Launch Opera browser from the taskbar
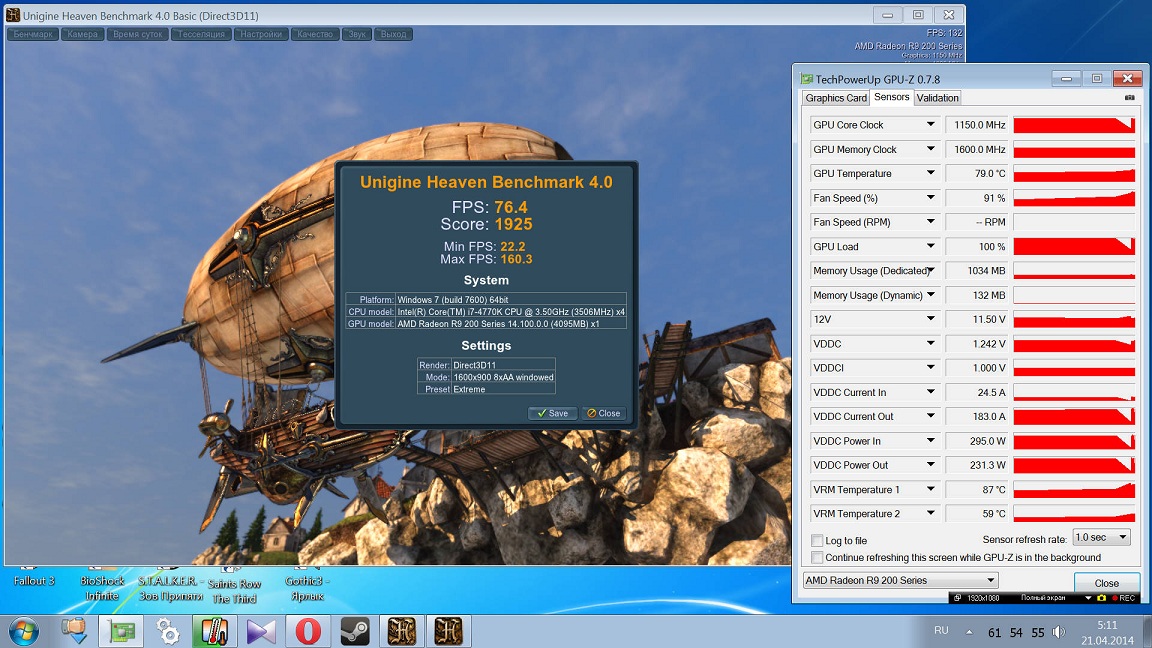 (308, 631)
